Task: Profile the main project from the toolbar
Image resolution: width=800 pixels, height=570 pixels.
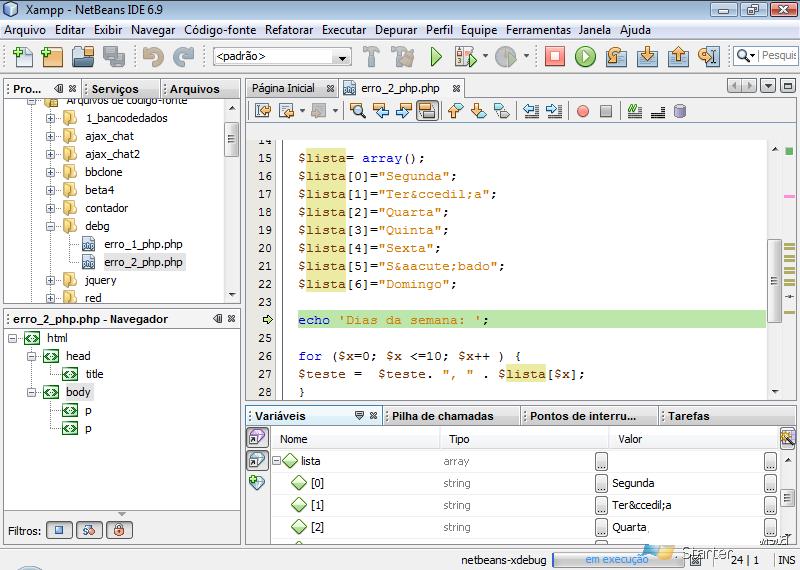Action: (506, 57)
